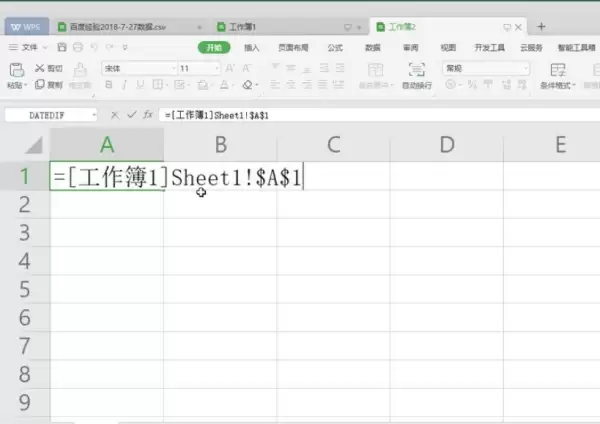
Task: Expand the DATEDIF name box dropdown
Action: 94,115
